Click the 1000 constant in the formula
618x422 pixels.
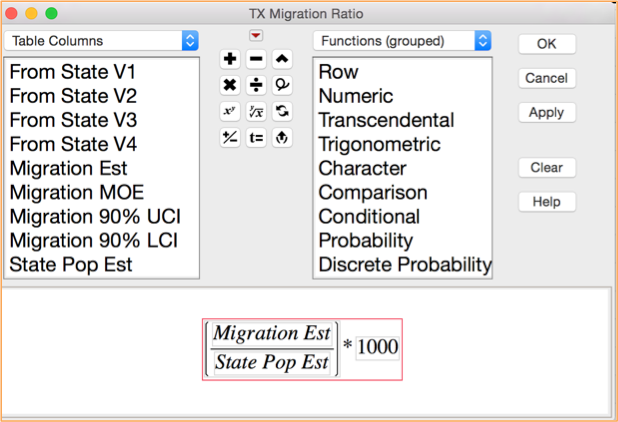coord(378,347)
